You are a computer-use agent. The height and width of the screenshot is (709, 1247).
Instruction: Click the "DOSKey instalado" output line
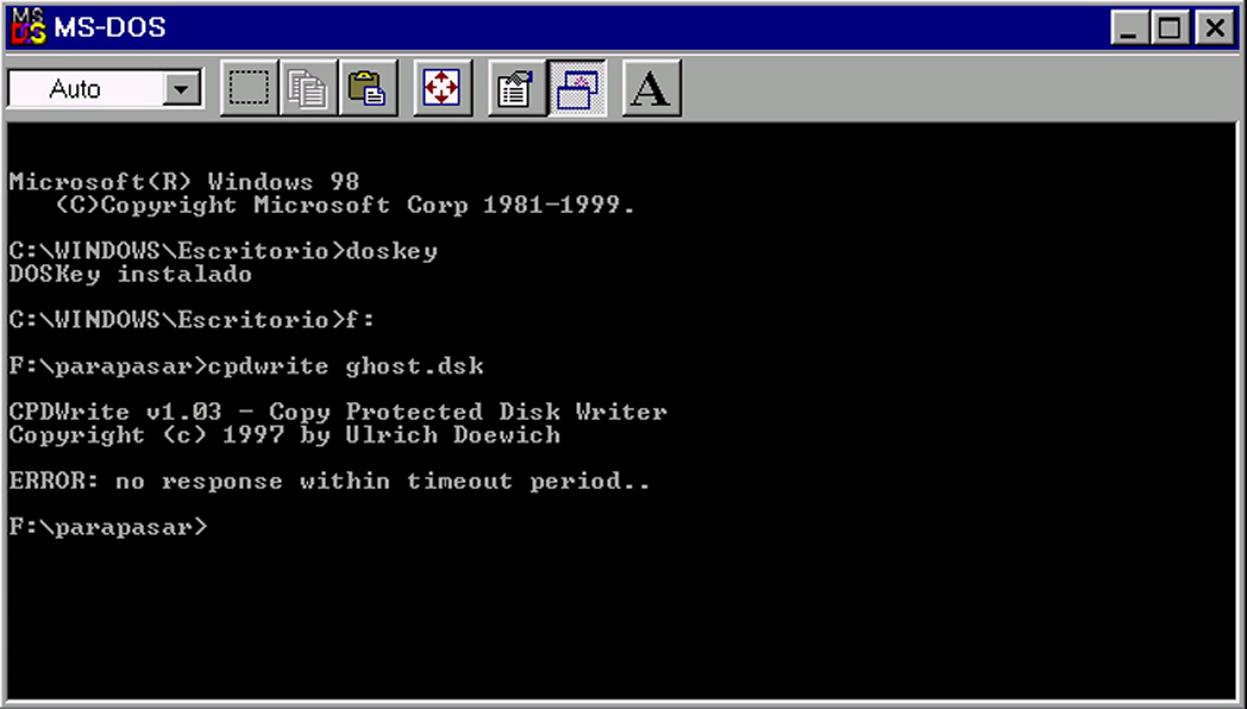130,274
